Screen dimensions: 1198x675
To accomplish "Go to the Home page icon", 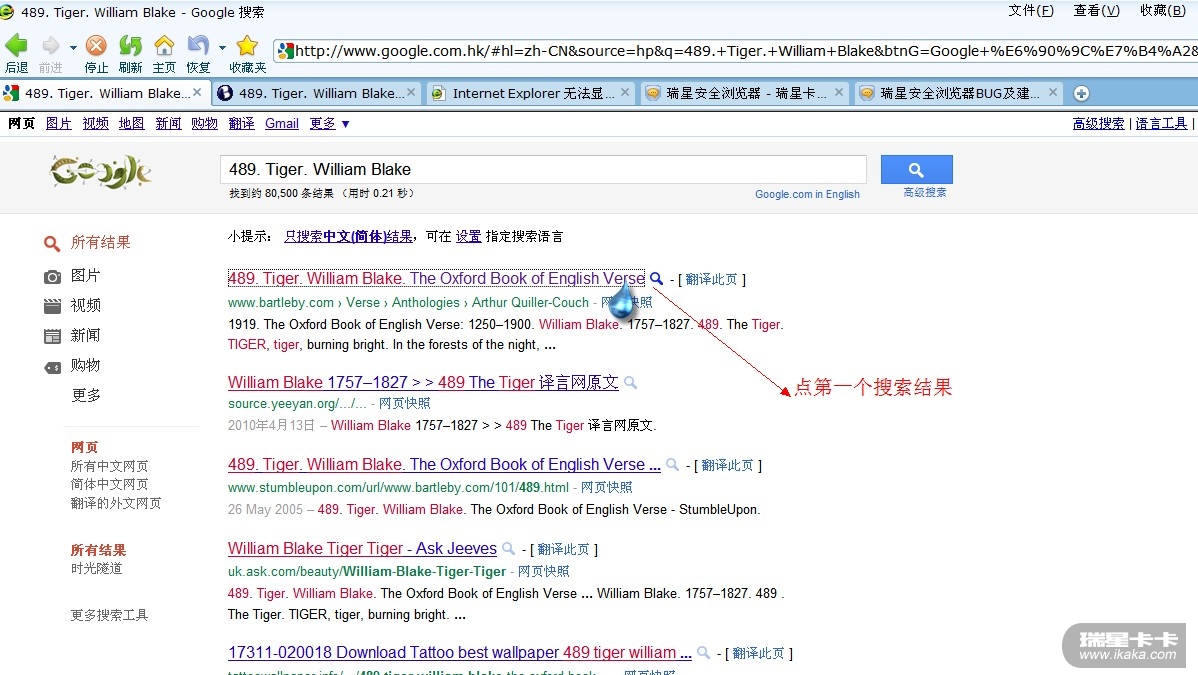I will (164, 46).
